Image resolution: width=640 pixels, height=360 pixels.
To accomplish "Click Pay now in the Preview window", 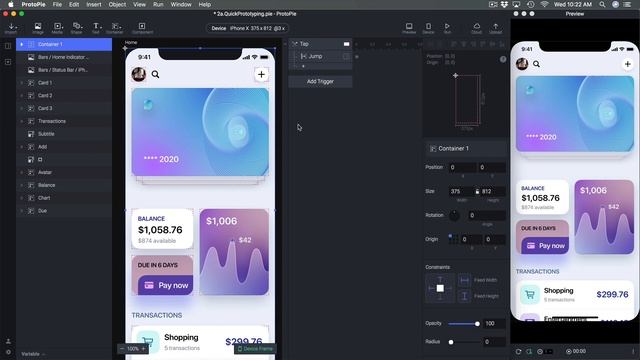I will point(545,246).
